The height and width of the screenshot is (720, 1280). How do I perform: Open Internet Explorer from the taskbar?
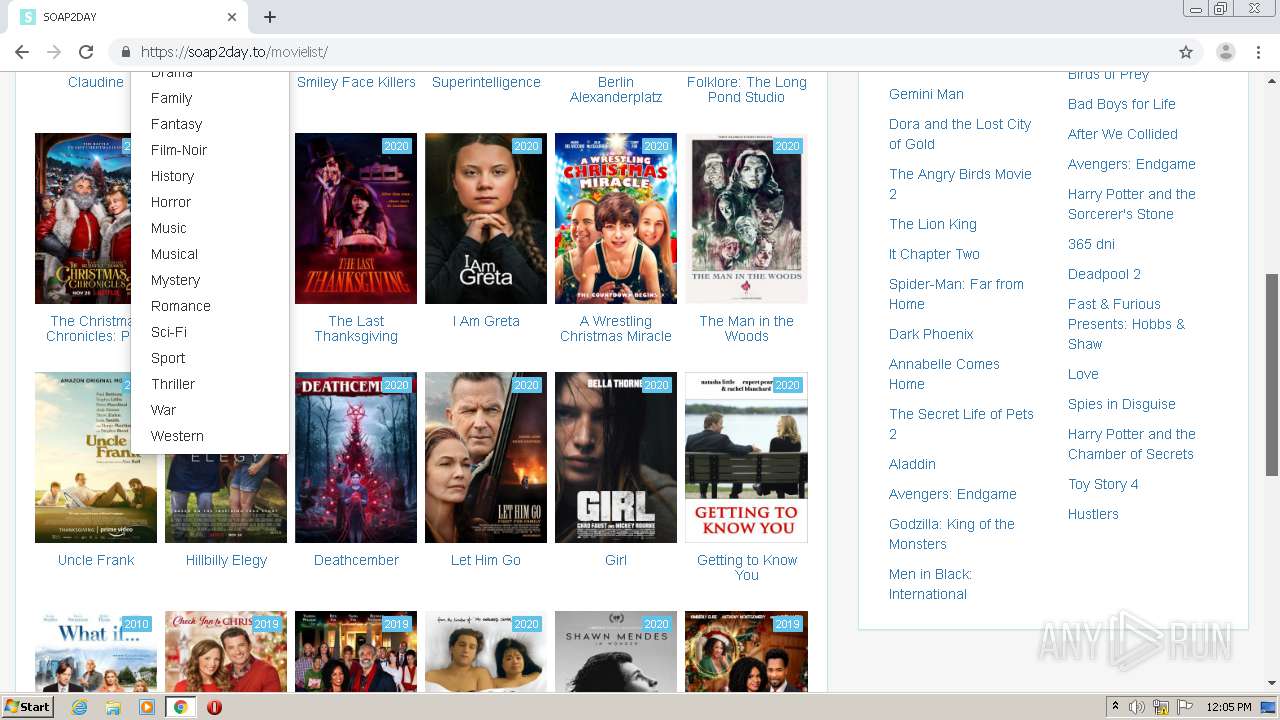click(x=79, y=707)
